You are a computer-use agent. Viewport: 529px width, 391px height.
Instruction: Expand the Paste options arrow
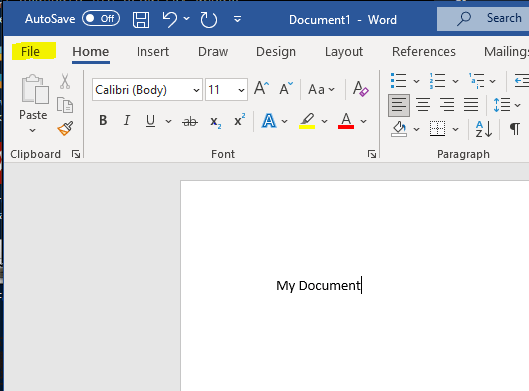pos(32,130)
